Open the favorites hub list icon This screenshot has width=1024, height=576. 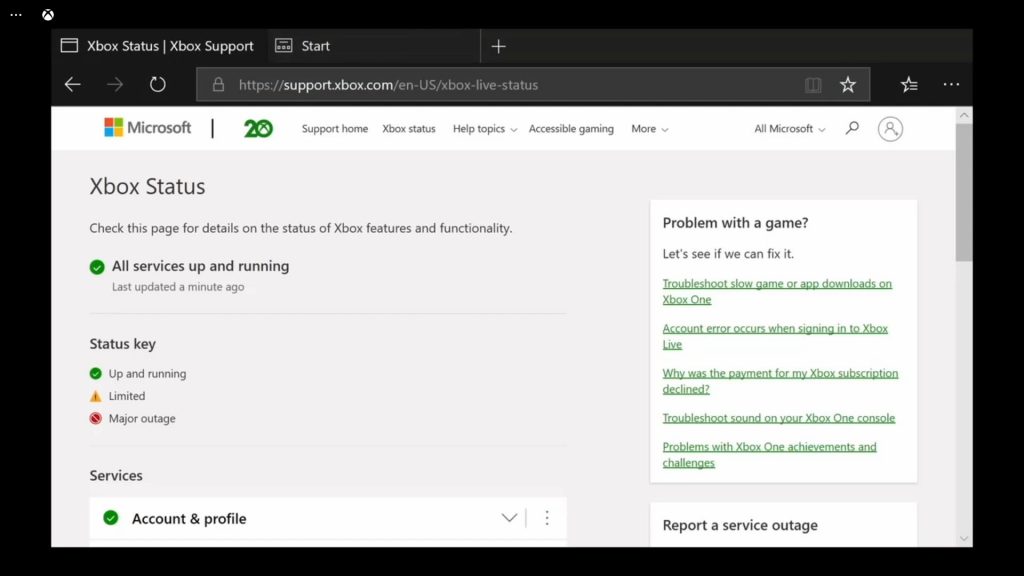(909, 84)
